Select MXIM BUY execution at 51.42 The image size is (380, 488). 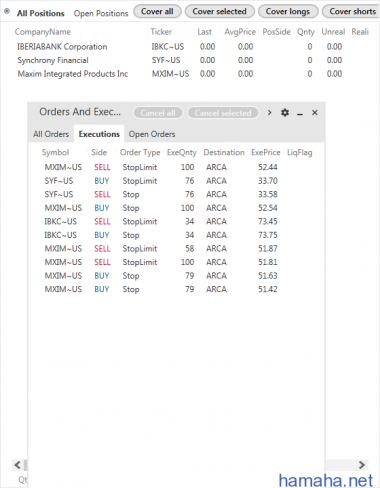tap(177, 289)
